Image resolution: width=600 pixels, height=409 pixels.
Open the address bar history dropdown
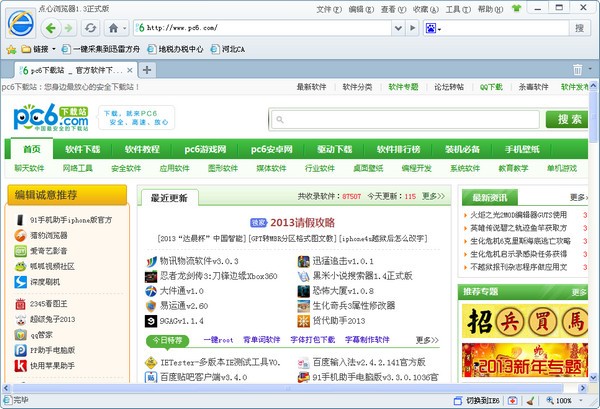398,28
